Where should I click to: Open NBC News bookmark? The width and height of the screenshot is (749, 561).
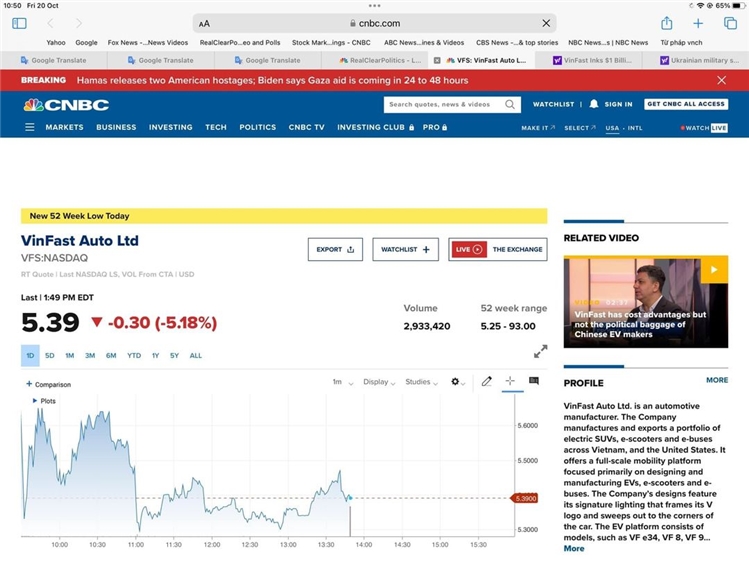point(608,43)
